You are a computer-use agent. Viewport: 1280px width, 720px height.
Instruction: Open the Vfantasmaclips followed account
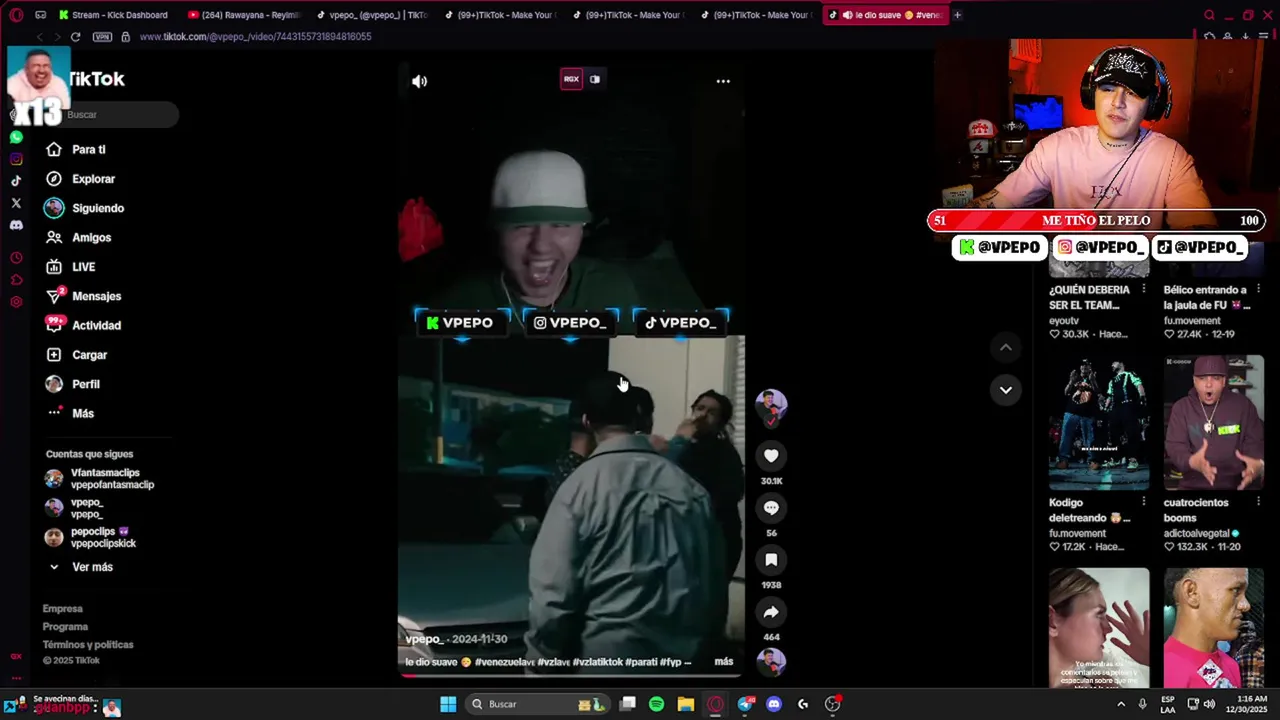click(x=99, y=479)
